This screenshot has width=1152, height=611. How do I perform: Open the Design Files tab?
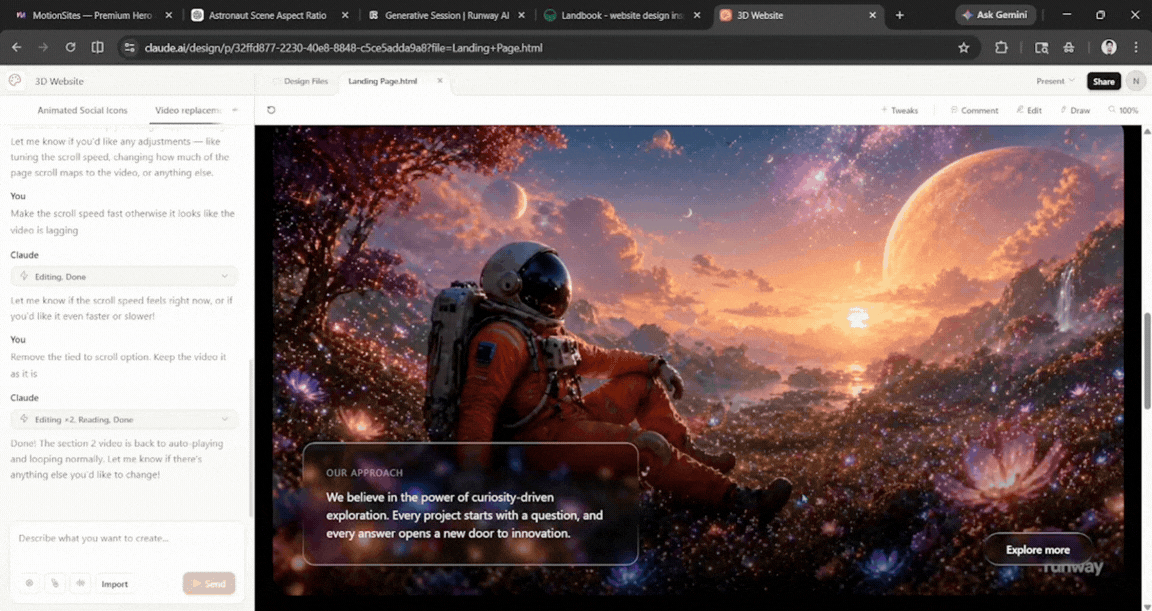(300, 81)
